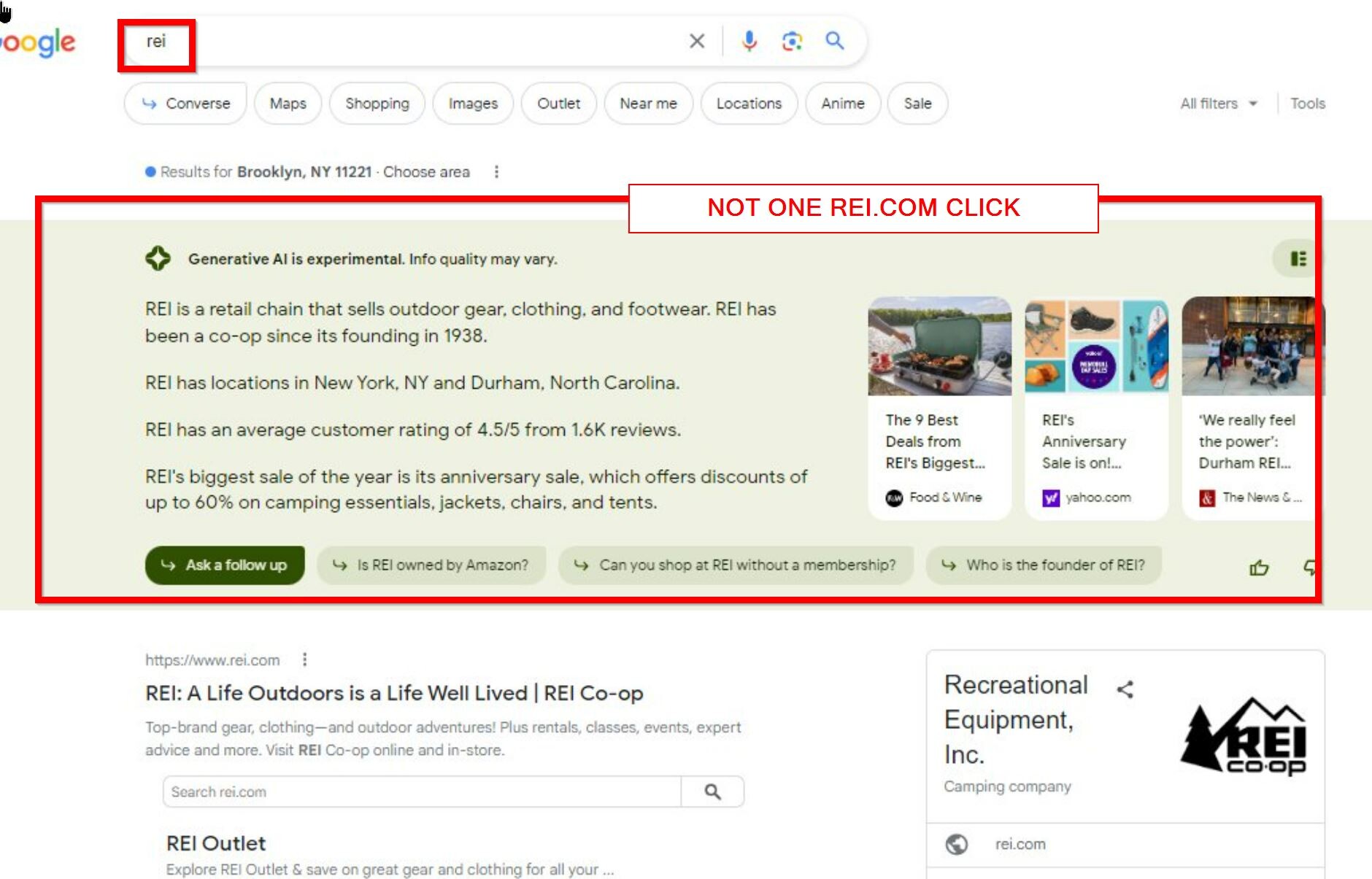Apply the Sale filter chip
This screenshot has width=1372, height=879.
click(917, 104)
